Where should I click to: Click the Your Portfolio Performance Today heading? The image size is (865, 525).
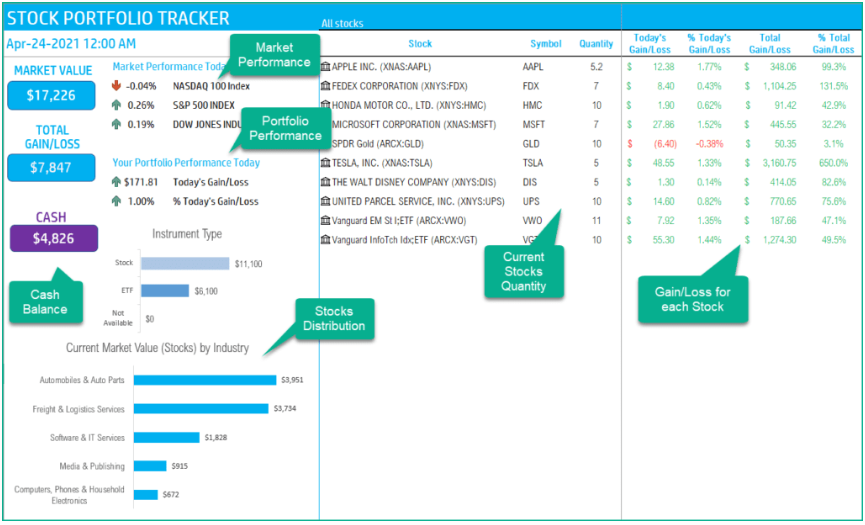point(186,163)
